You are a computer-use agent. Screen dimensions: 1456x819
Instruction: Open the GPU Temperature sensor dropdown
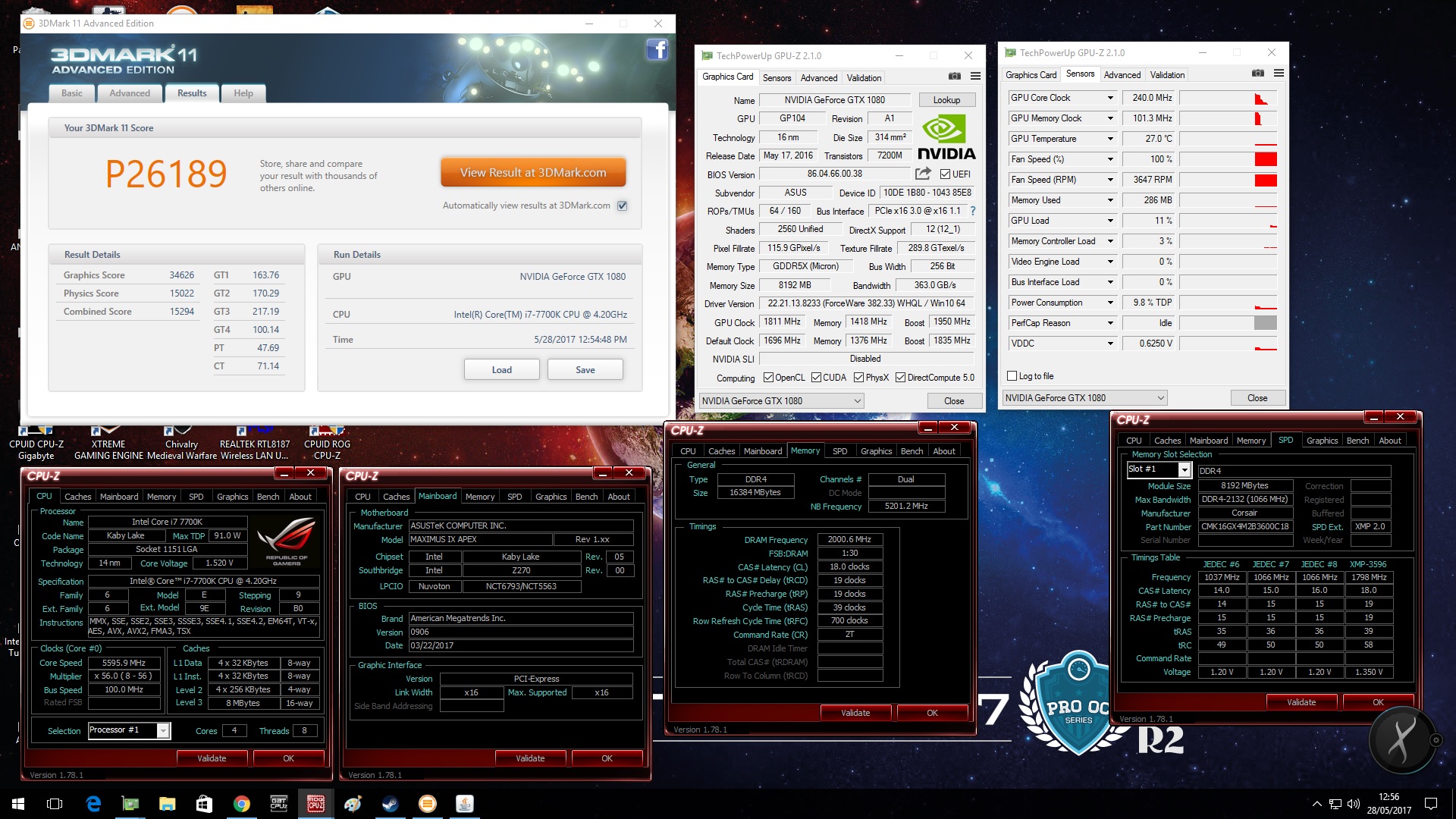(x=1110, y=139)
